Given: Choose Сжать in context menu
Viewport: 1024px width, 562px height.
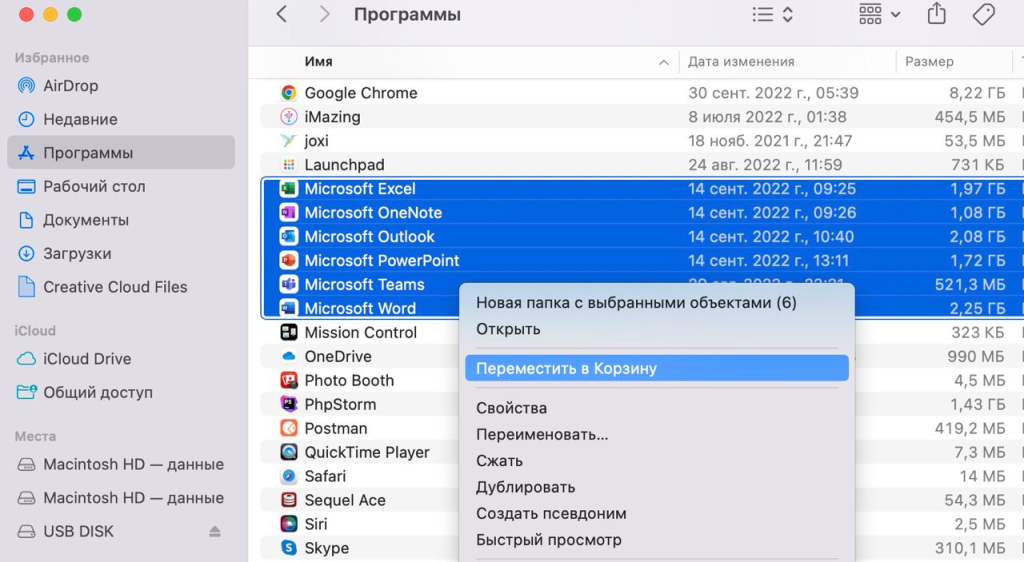Looking at the screenshot, I should pos(499,461).
